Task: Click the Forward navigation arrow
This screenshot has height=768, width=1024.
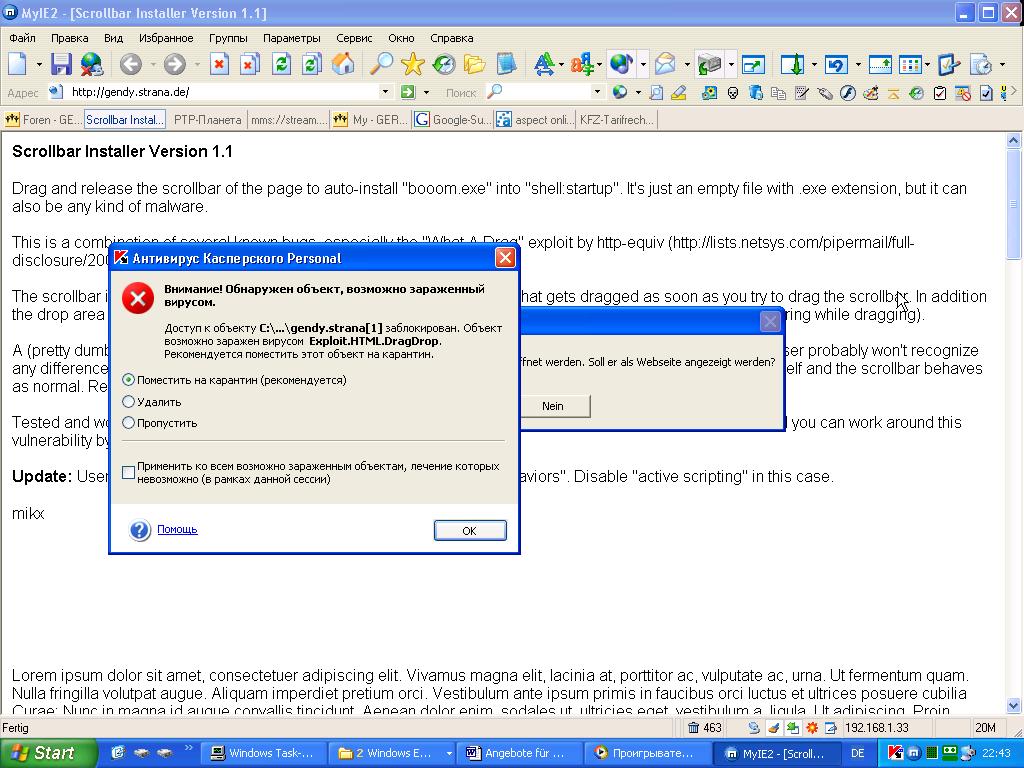Action: [174, 64]
